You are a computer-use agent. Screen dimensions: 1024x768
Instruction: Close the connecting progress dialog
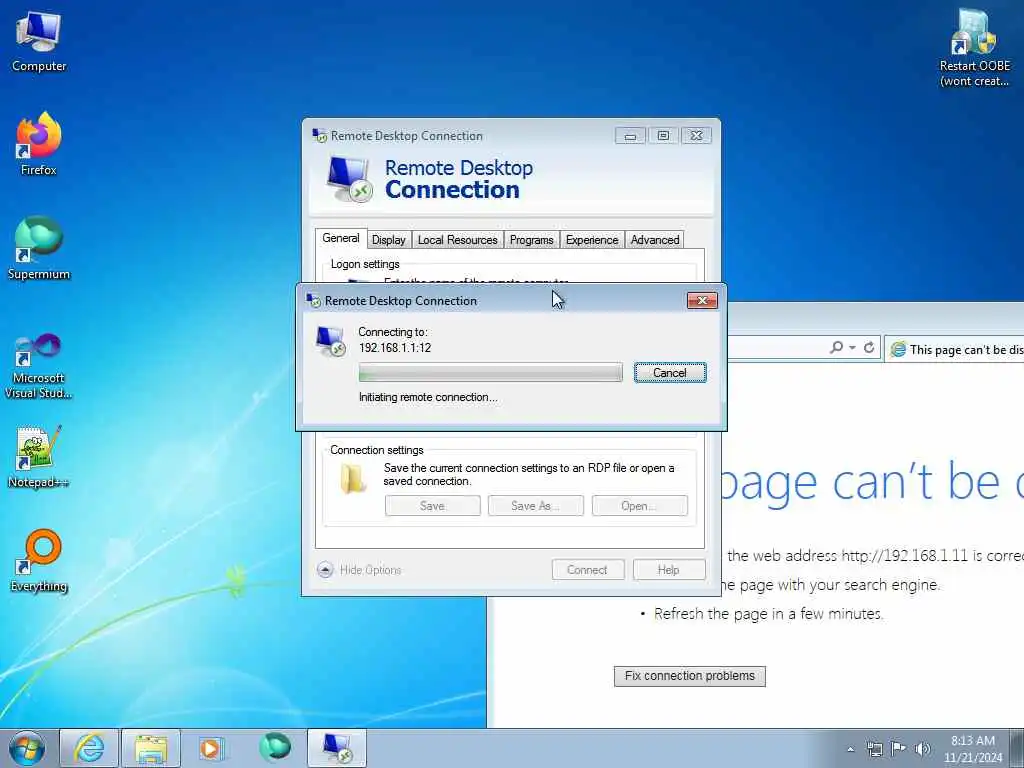click(x=702, y=300)
